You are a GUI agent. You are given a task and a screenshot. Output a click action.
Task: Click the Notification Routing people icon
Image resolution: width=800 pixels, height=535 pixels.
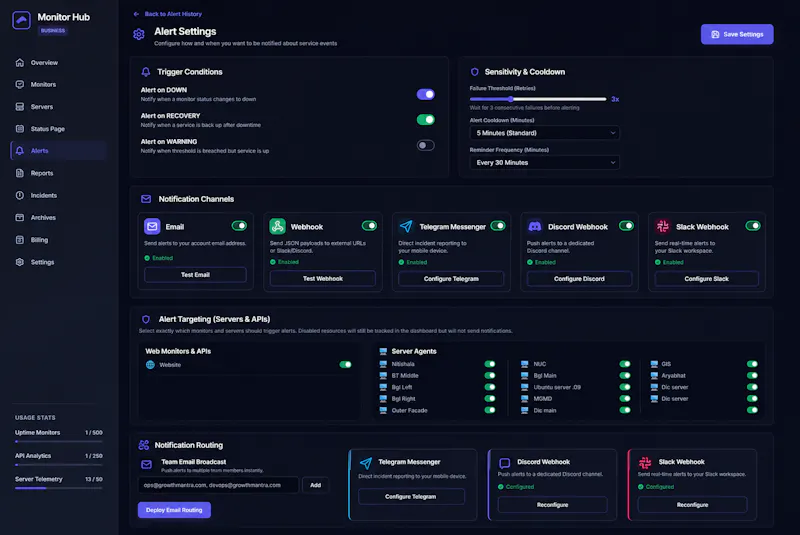click(144, 445)
